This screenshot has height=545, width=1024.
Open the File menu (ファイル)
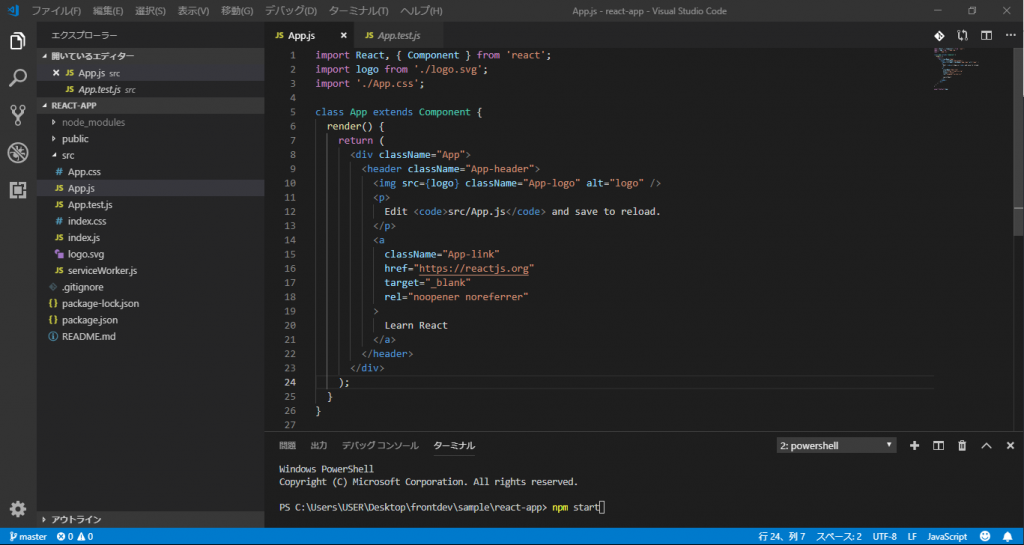coord(57,11)
